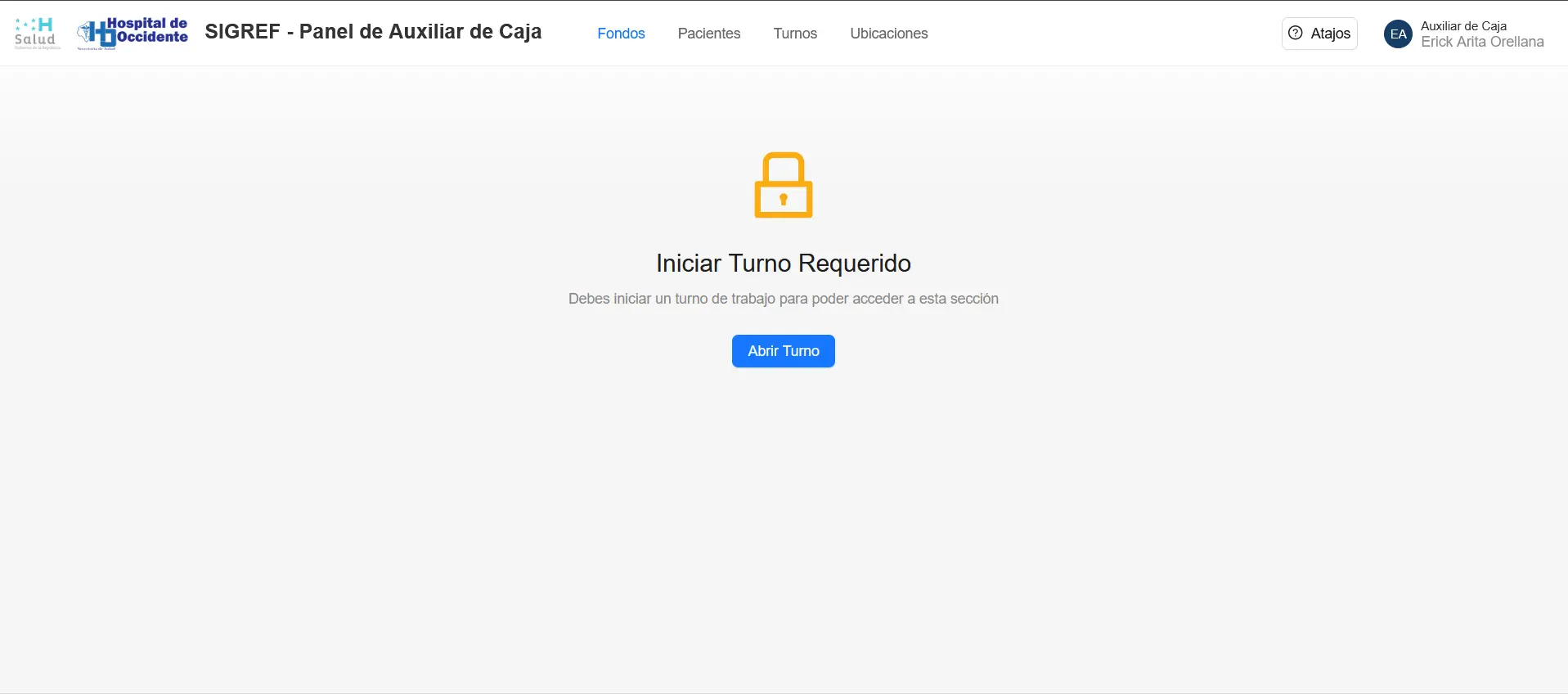Click the blue H emblem of the hospital logo
This screenshot has width=1568, height=694.
101,35
